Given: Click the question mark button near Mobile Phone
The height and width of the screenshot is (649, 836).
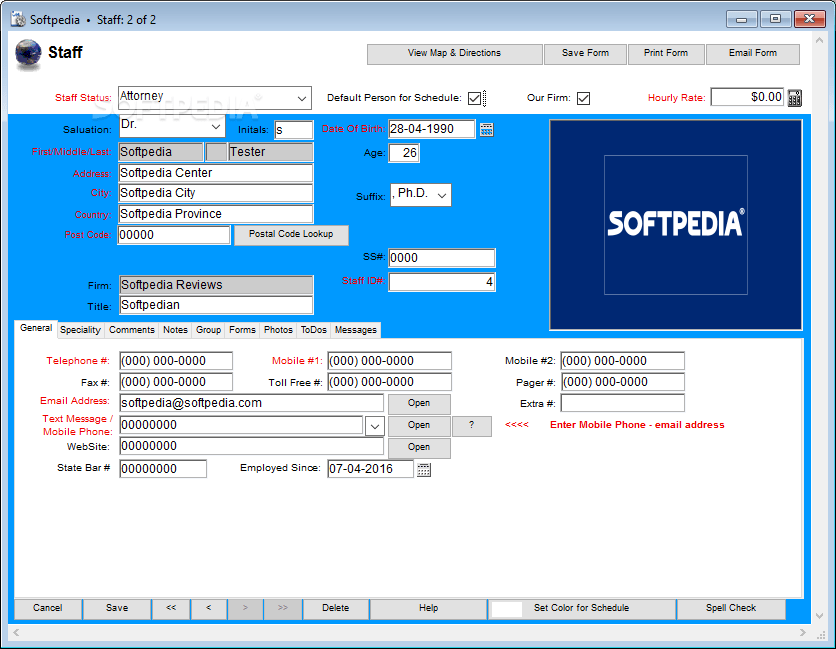Looking at the screenshot, I should [x=470, y=425].
